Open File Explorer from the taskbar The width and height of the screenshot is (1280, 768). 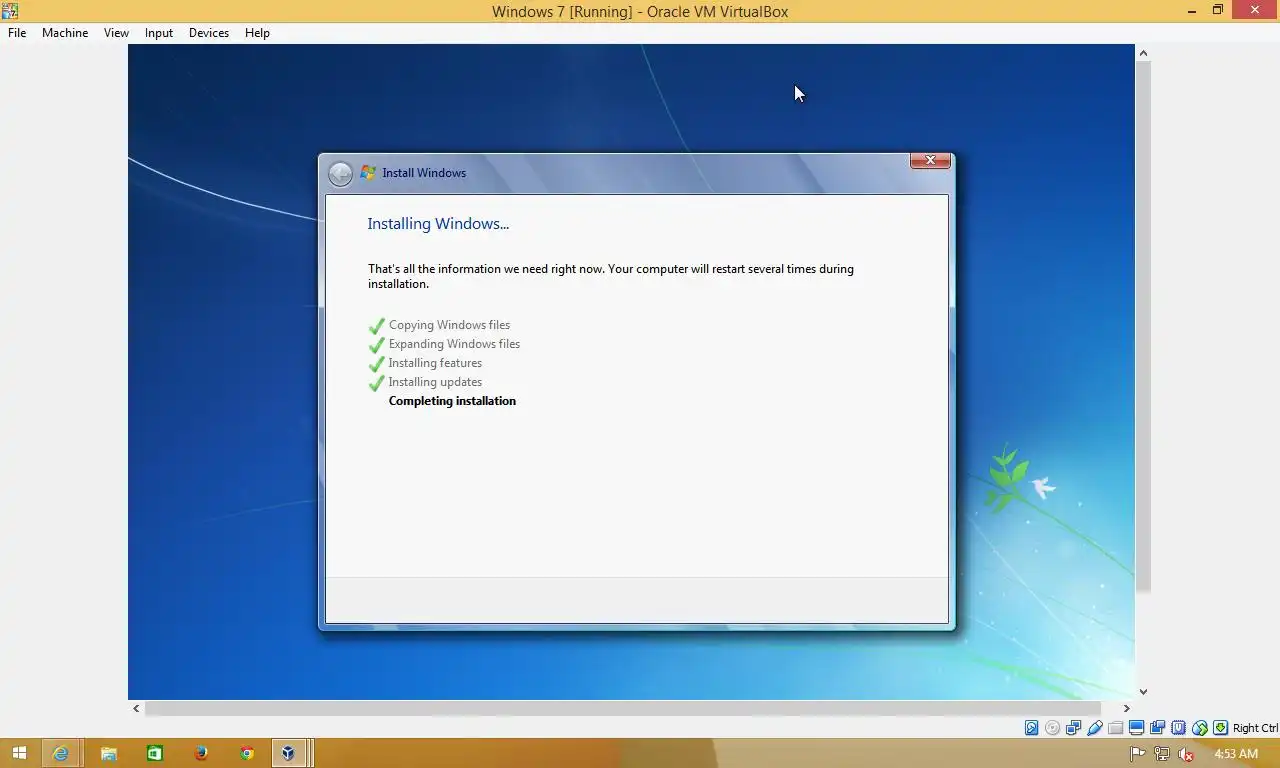(x=108, y=753)
